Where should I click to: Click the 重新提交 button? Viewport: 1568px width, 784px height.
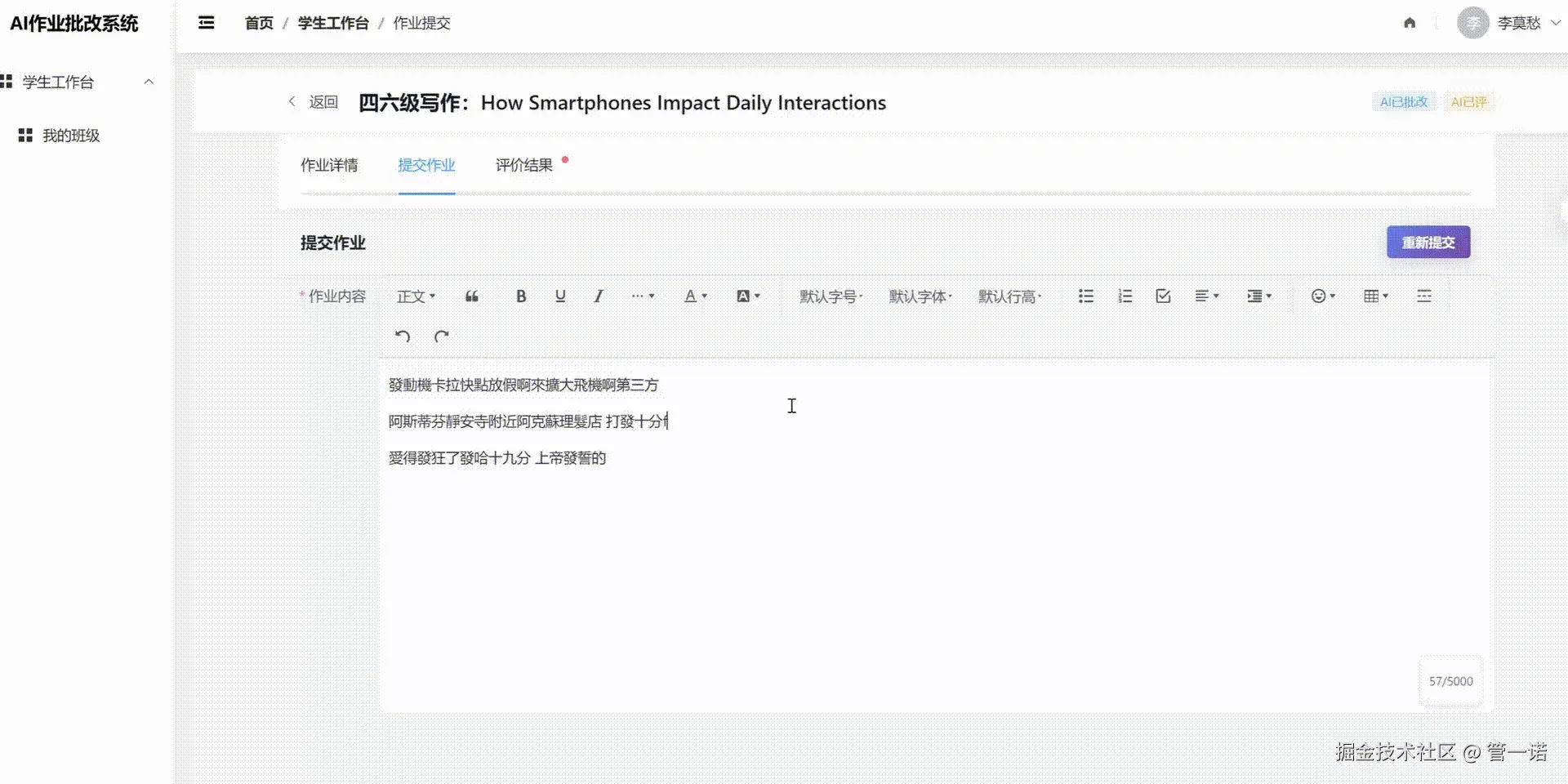tap(1428, 242)
